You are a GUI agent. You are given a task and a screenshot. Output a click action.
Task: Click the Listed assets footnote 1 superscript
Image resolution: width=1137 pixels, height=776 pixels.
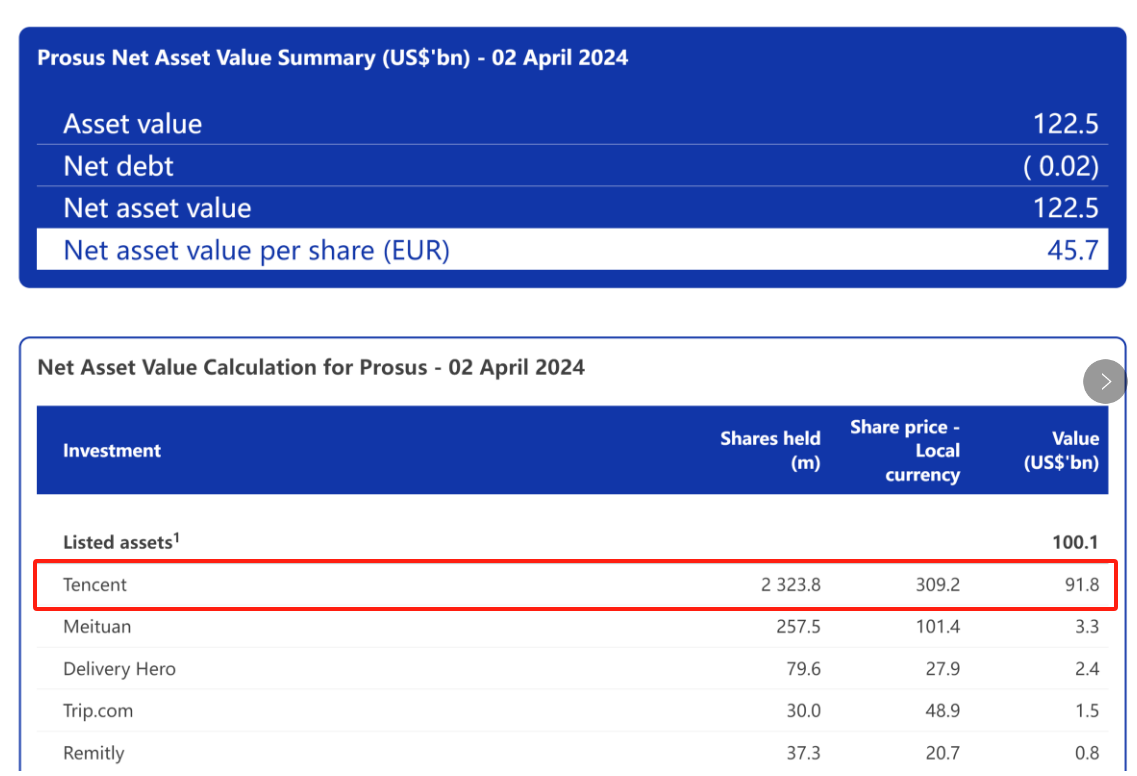coord(176,537)
